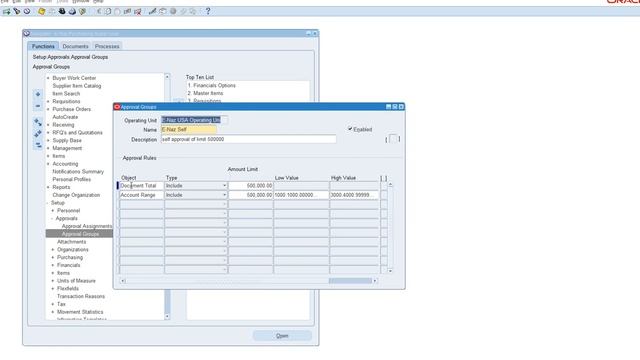Viewport: 640px width, 360px height.
Task: Click the Attachments paperclip icon
Action: [x=183, y=11]
